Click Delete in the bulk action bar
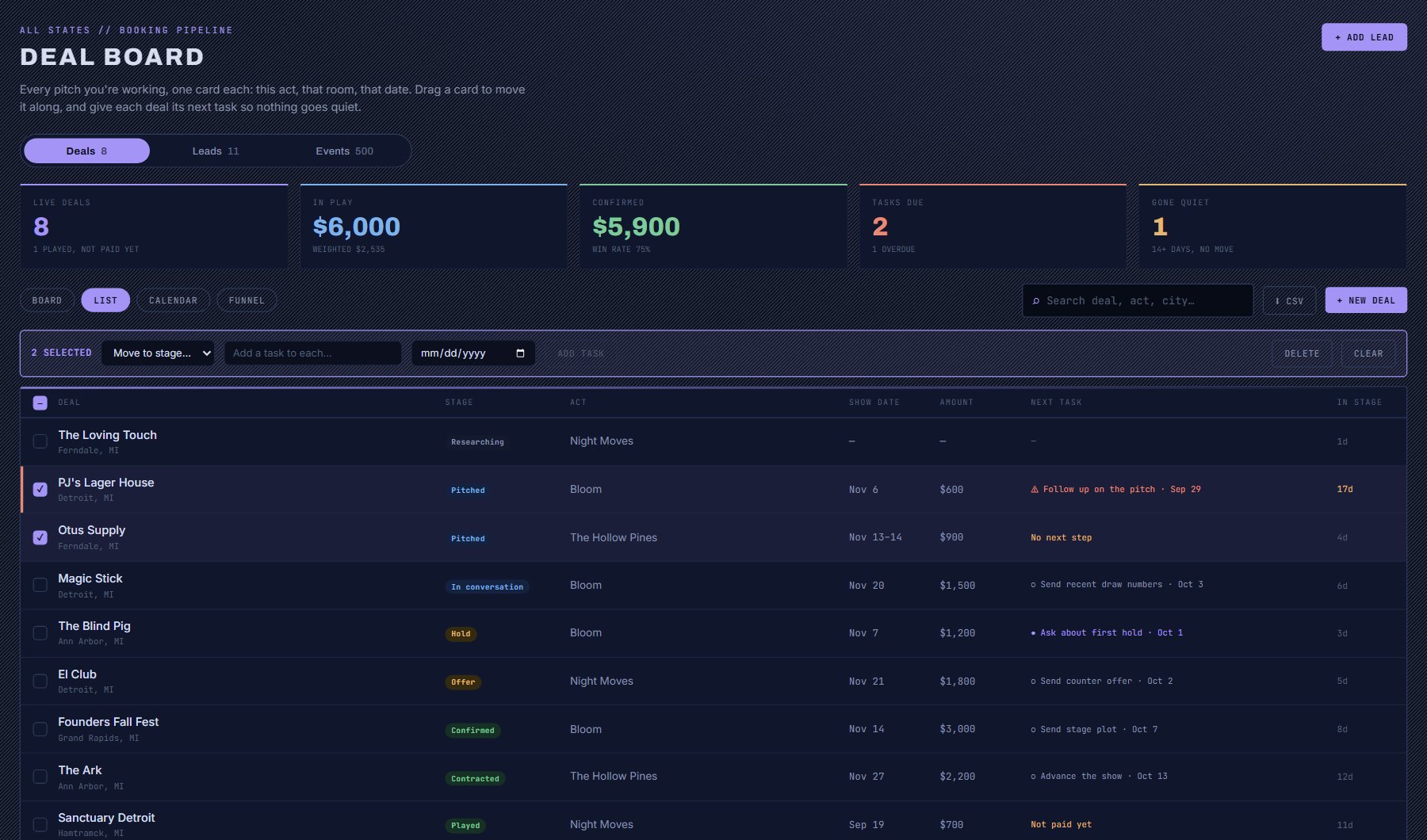This screenshot has height=840, width=1427. pyautogui.click(x=1302, y=353)
